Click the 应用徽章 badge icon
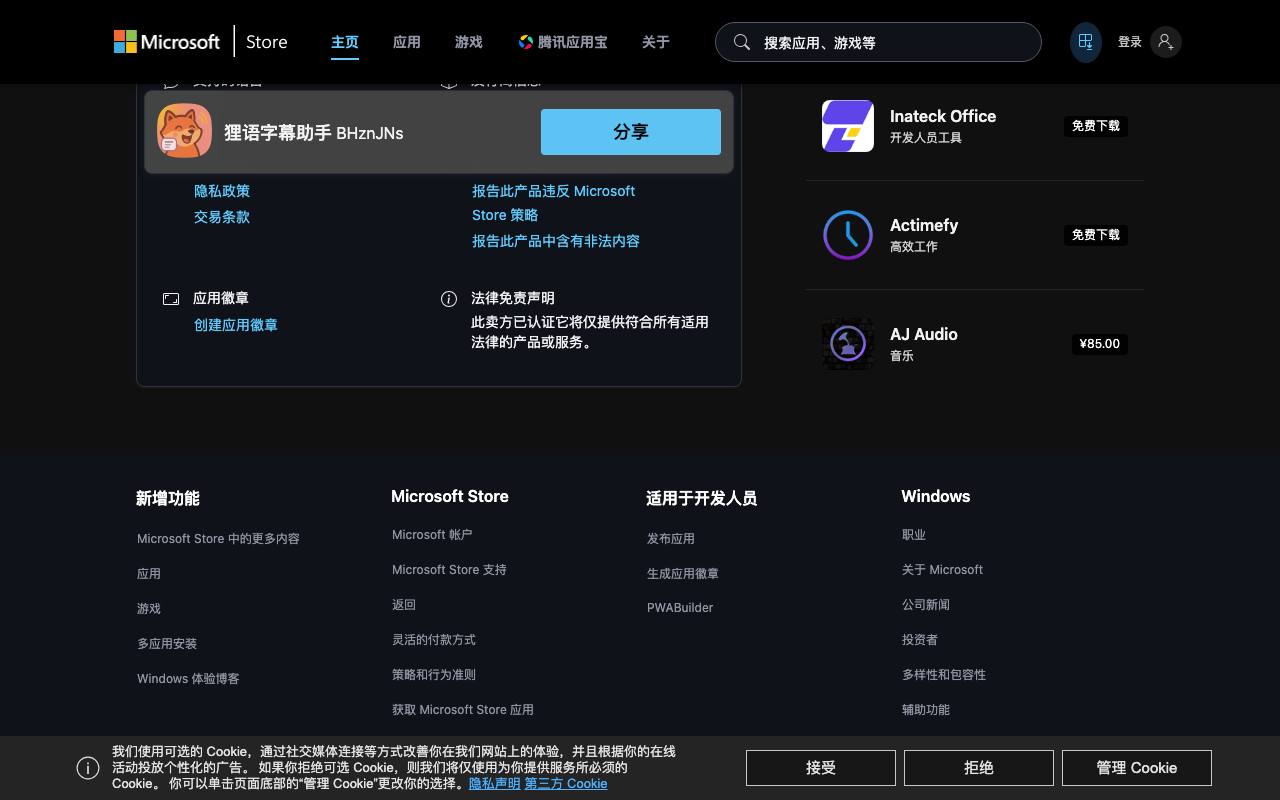The image size is (1280, 800). (x=171, y=299)
